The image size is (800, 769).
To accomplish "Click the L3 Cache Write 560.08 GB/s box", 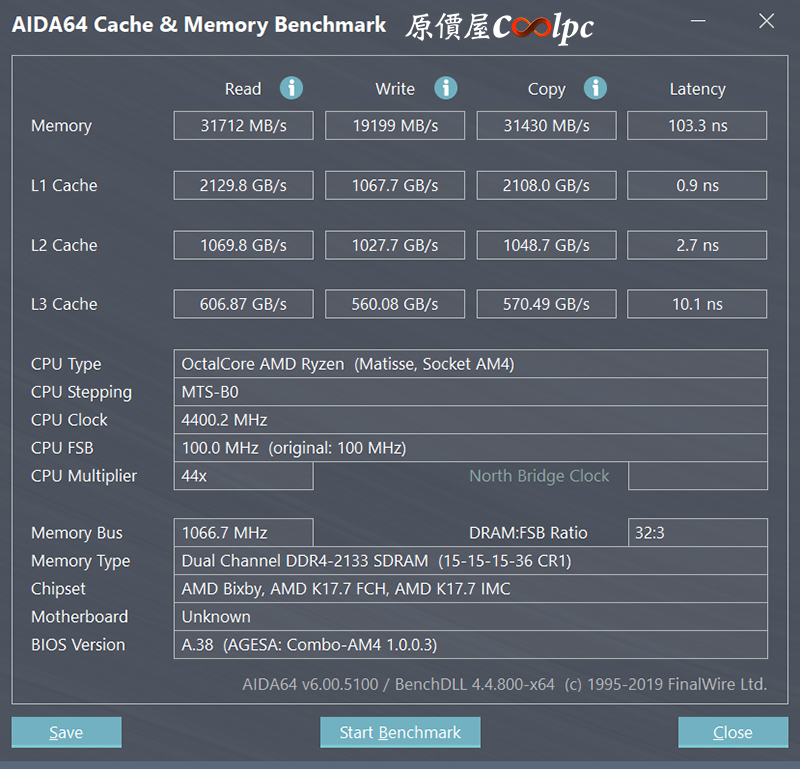I will tap(395, 304).
